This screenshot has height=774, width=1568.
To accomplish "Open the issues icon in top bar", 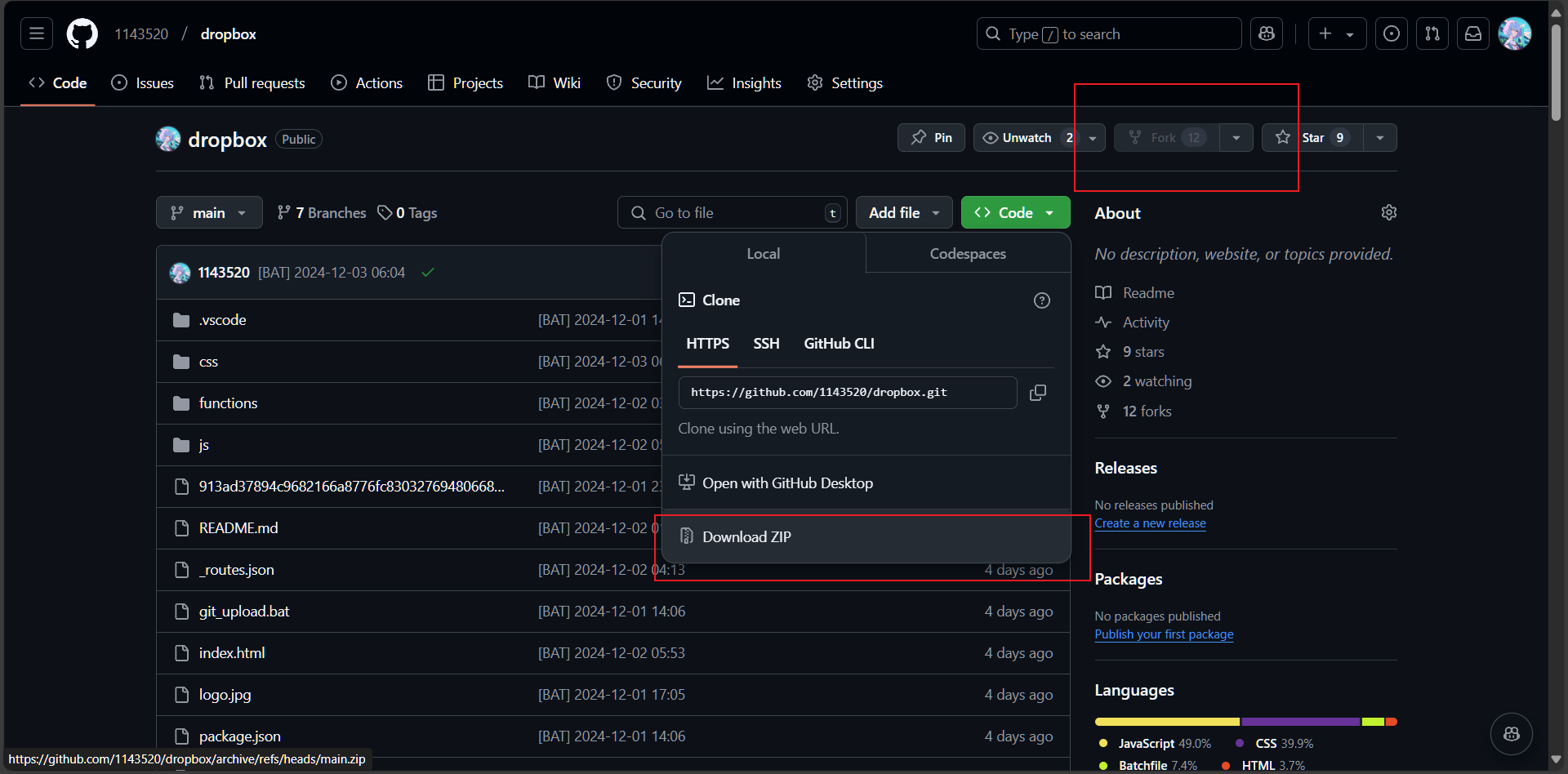I will tap(1392, 33).
